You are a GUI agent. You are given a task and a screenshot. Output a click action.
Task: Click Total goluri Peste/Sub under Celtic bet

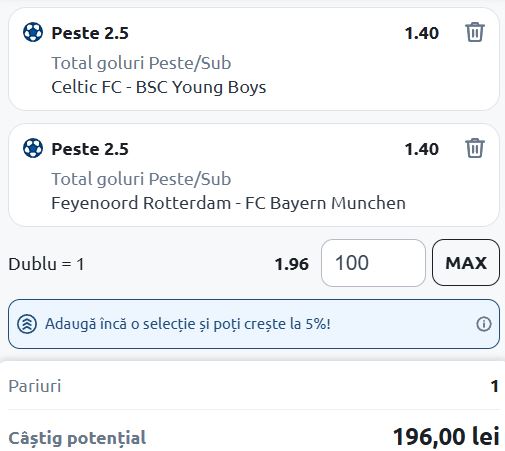coord(141,63)
